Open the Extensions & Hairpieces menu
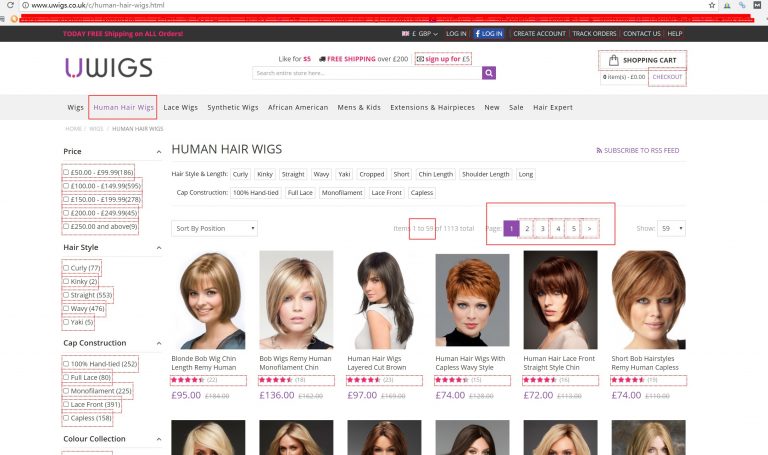The height and width of the screenshot is (455, 768). pyautogui.click(x=432, y=107)
